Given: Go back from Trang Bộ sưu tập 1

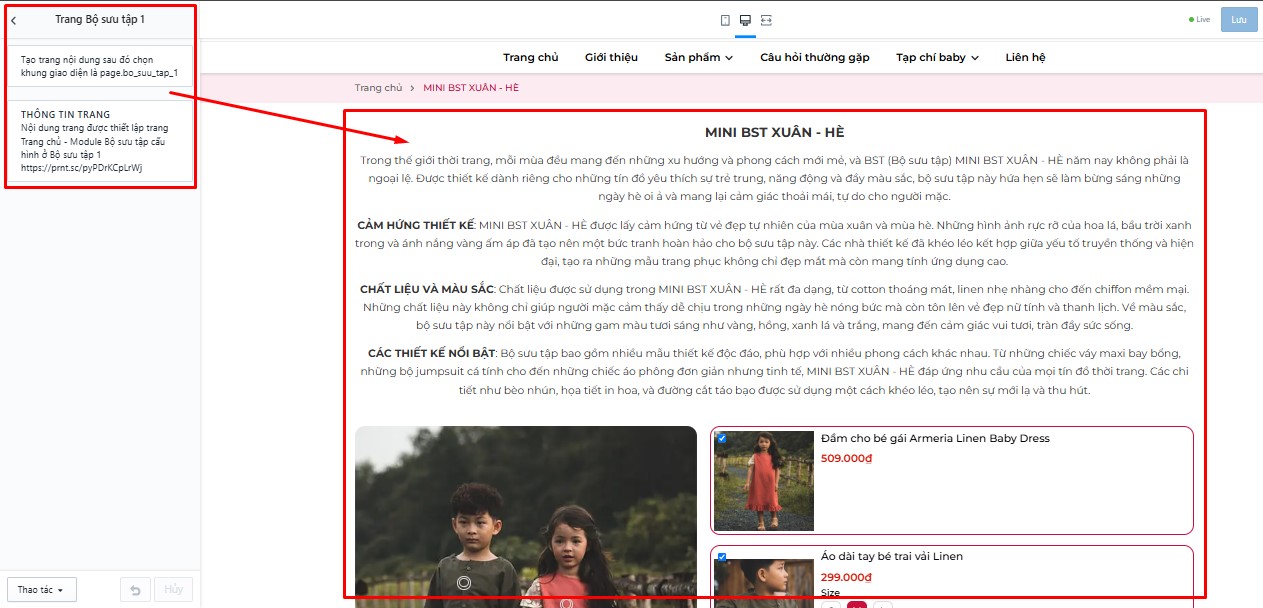Looking at the screenshot, I should [14, 20].
